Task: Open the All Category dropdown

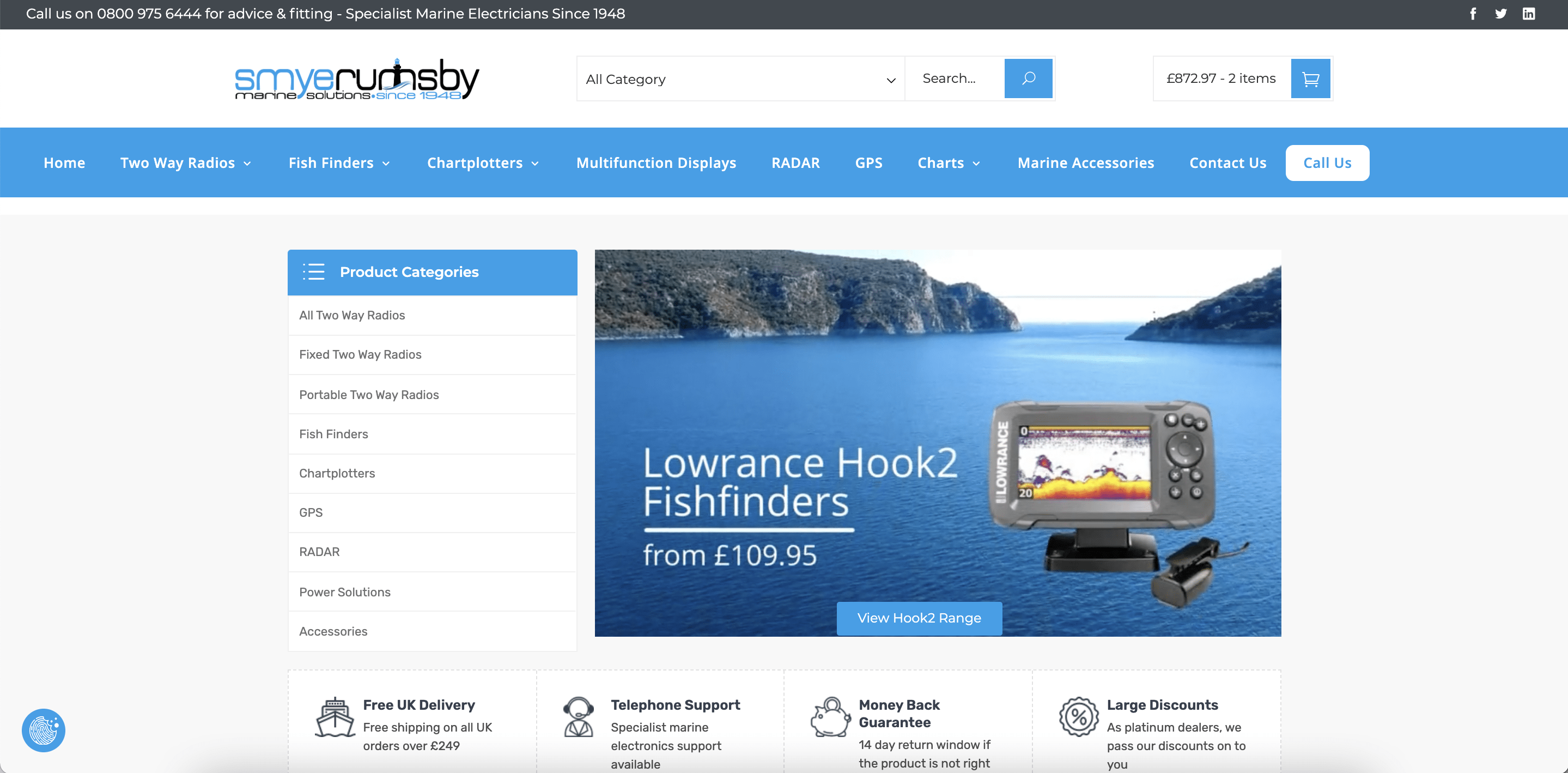Action: coord(740,79)
